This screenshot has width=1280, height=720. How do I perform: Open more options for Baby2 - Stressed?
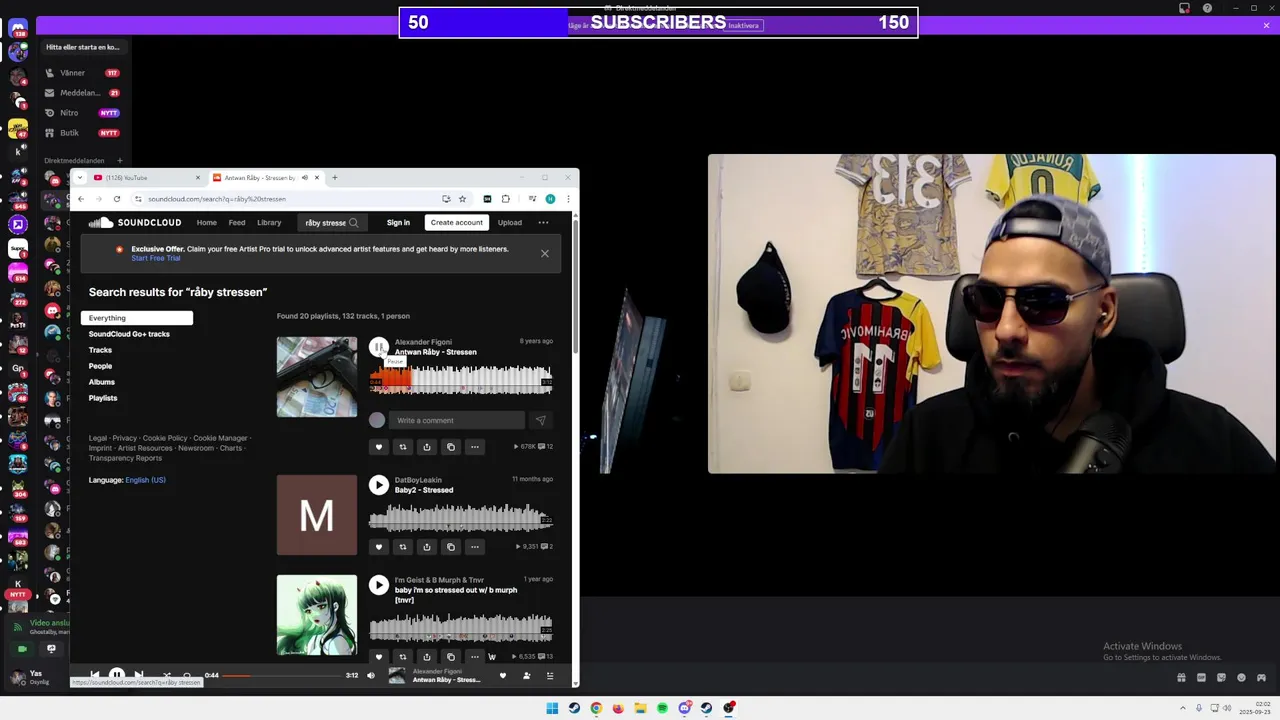click(475, 547)
